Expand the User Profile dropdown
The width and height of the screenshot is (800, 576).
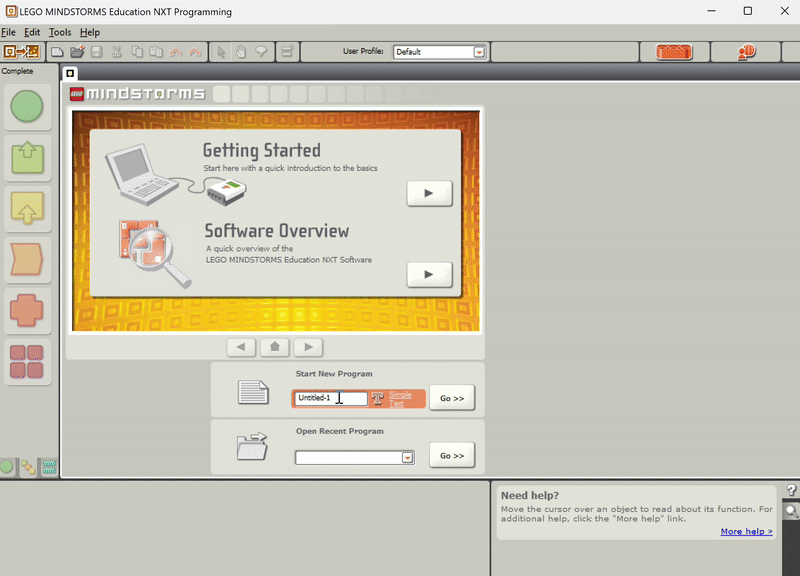(479, 52)
